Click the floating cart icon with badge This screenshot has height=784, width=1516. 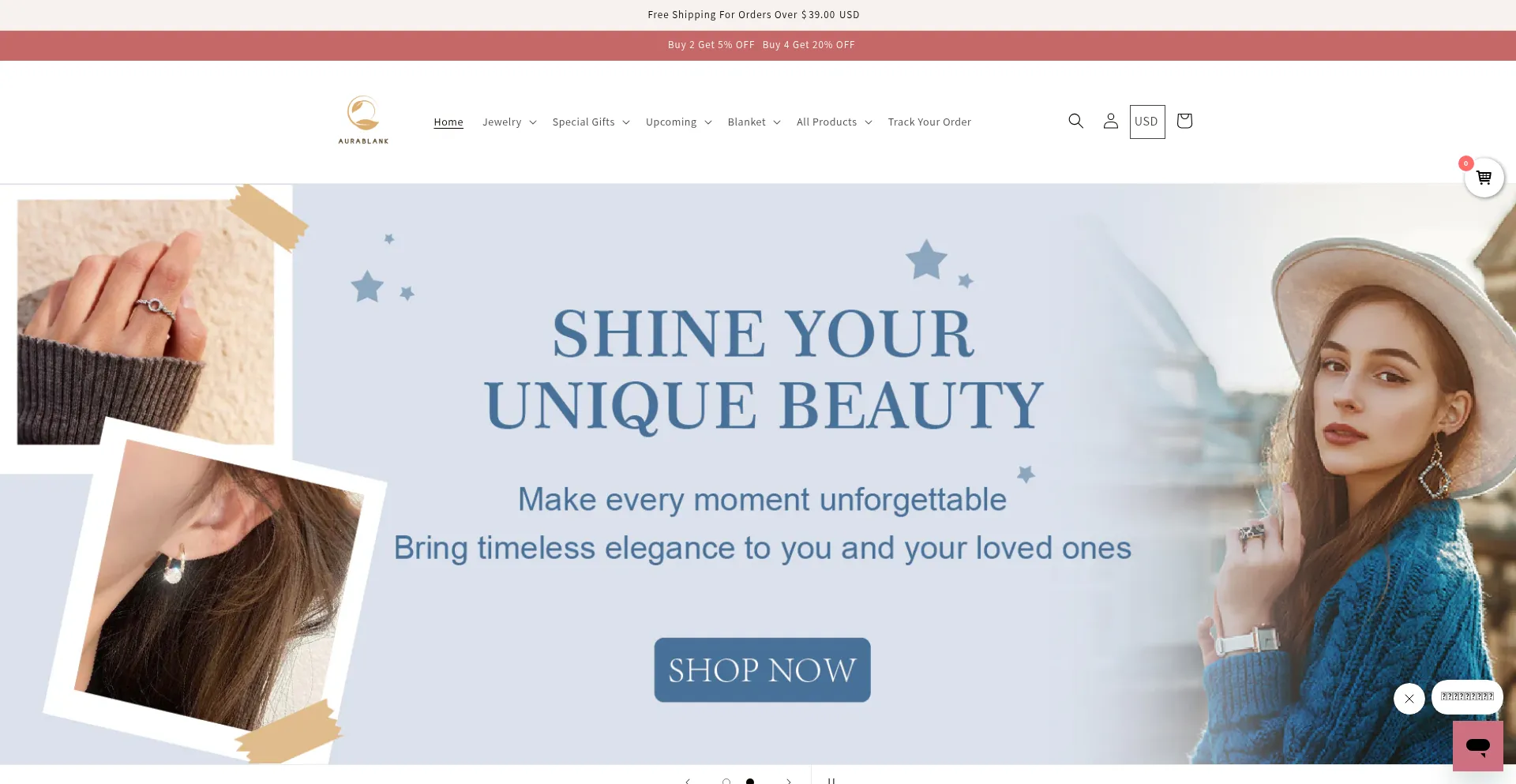click(1484, 178)
